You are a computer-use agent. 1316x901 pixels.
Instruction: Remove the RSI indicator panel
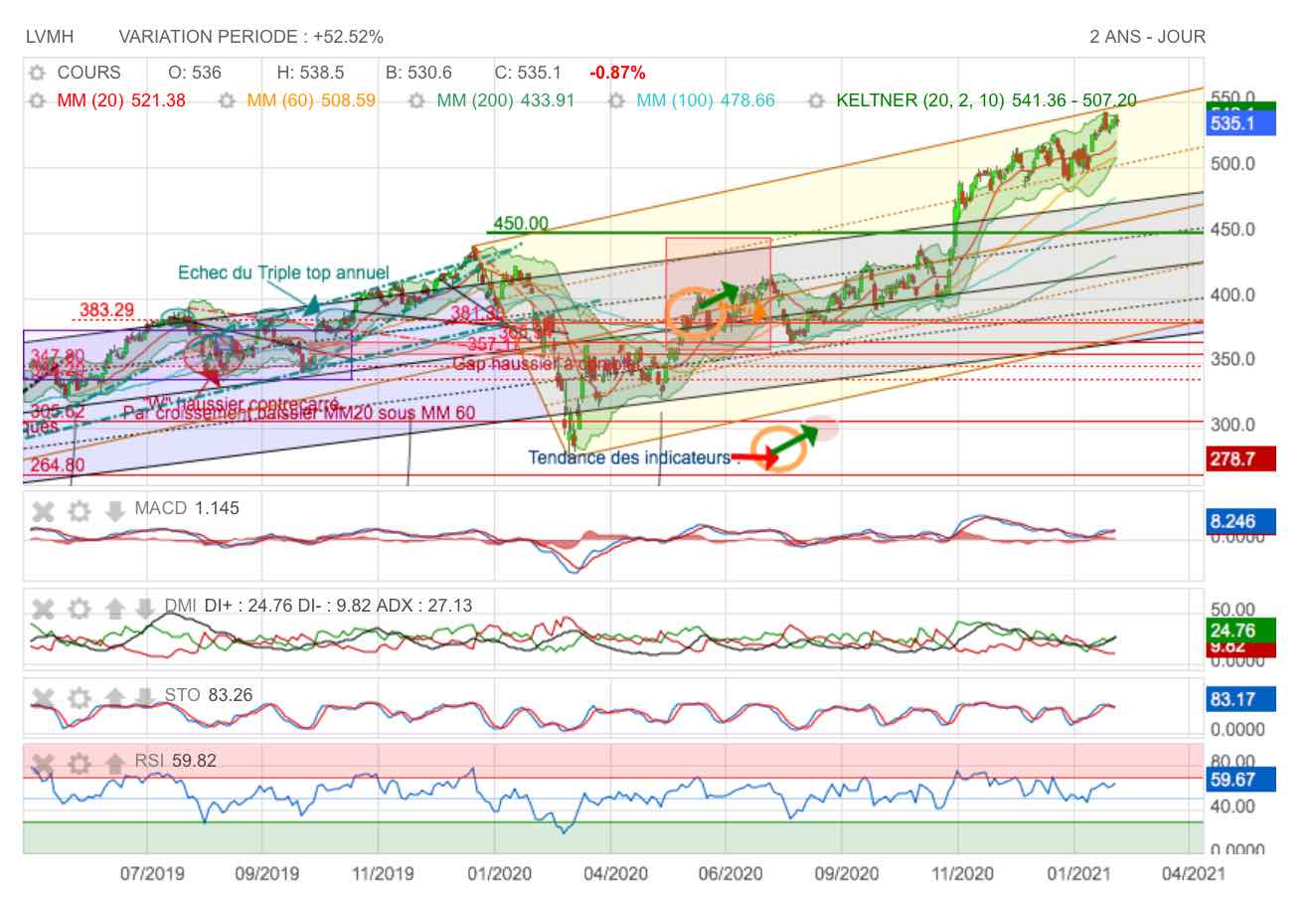coord(43,764)
